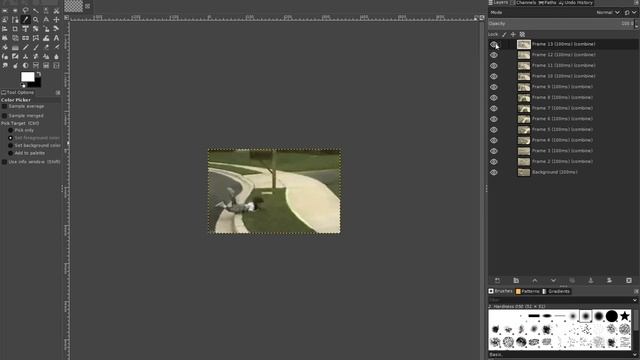Viewport: 640px width, 360px height.
Task: Choose Set background color radio option
Action: point(11,145)
